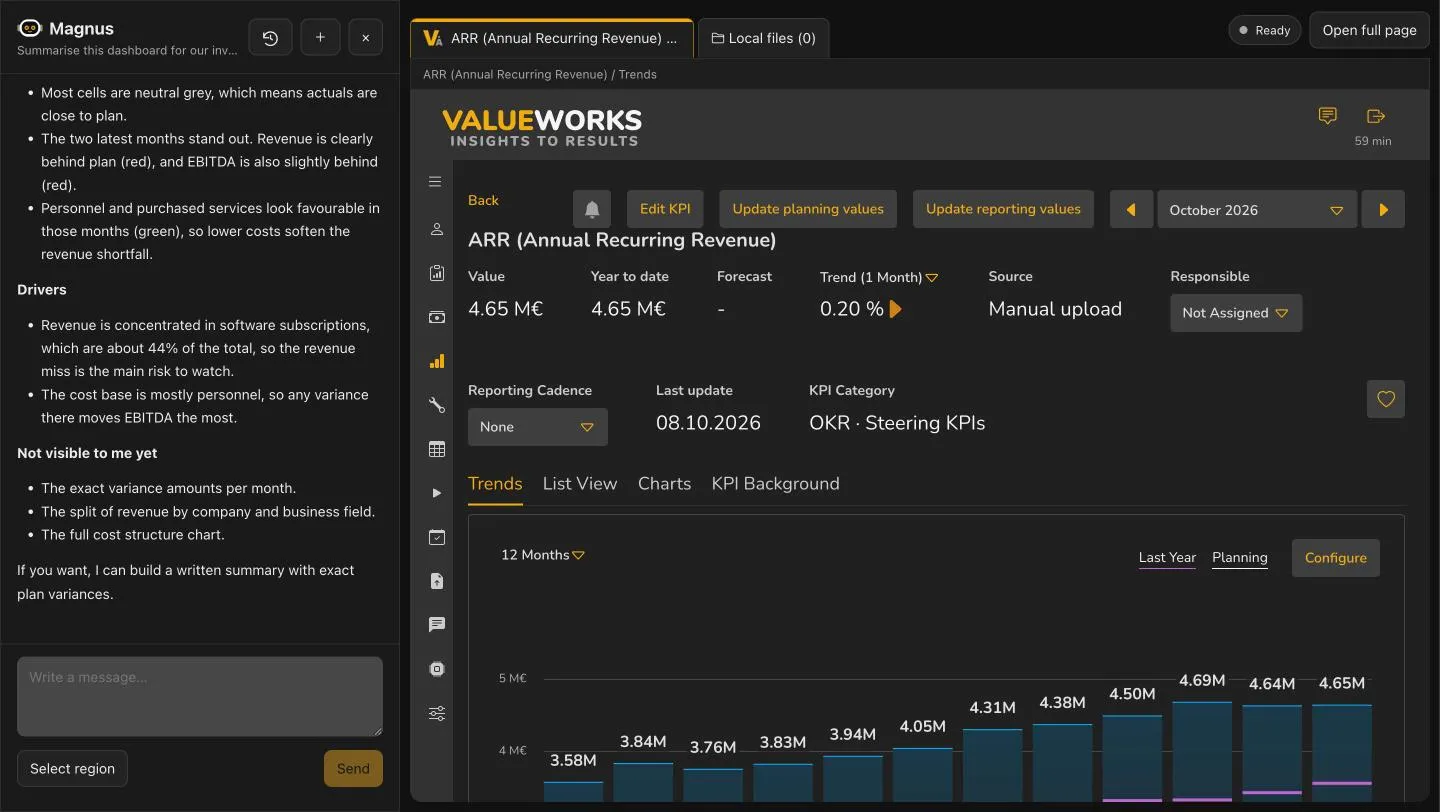
Task: Toggle the favorite heart button
Action: tap(1386, 399)
